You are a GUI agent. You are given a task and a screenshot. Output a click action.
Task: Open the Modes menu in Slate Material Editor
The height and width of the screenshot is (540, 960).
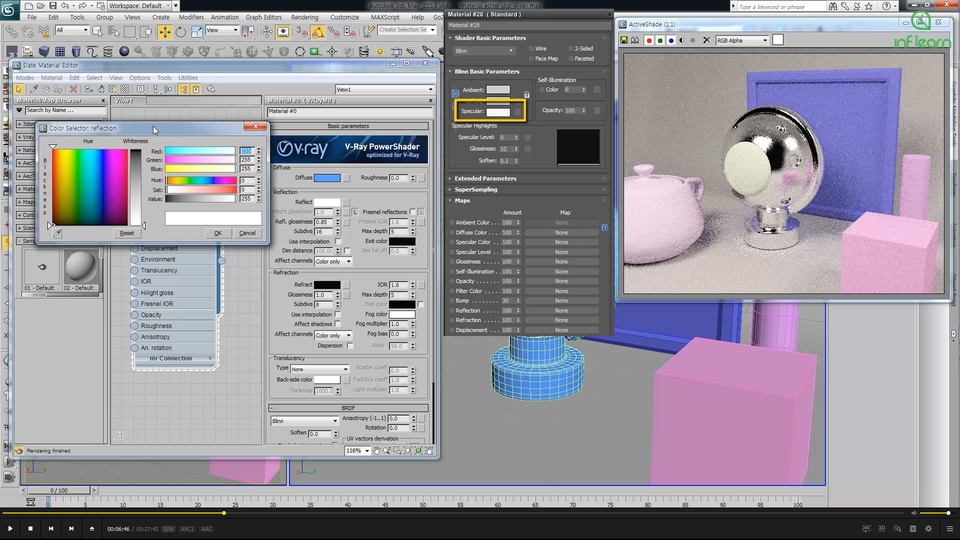24,78
